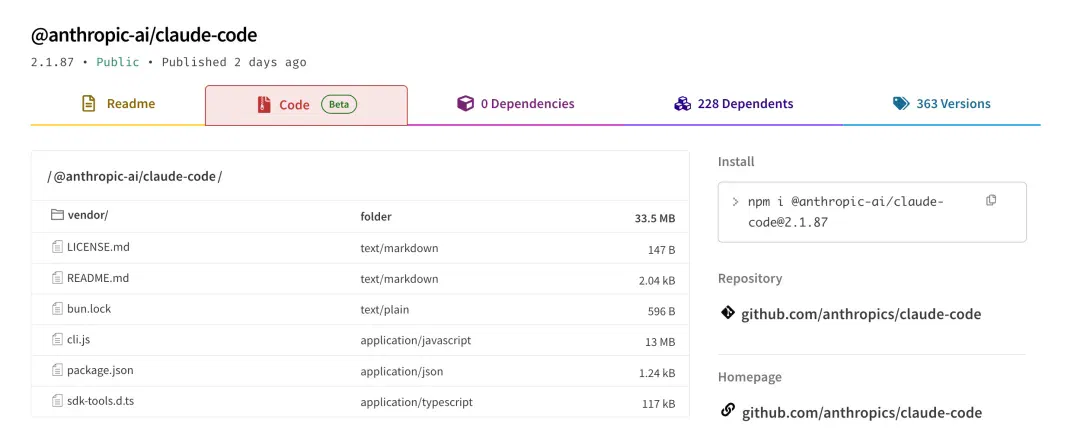Click the vendor folder icon
The image size is (1080, 448).
57,215
